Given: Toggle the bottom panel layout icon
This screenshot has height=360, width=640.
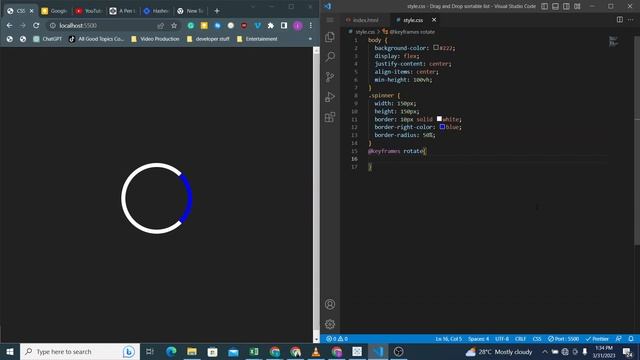Looking at the screenshot, I should pos(556,6).
